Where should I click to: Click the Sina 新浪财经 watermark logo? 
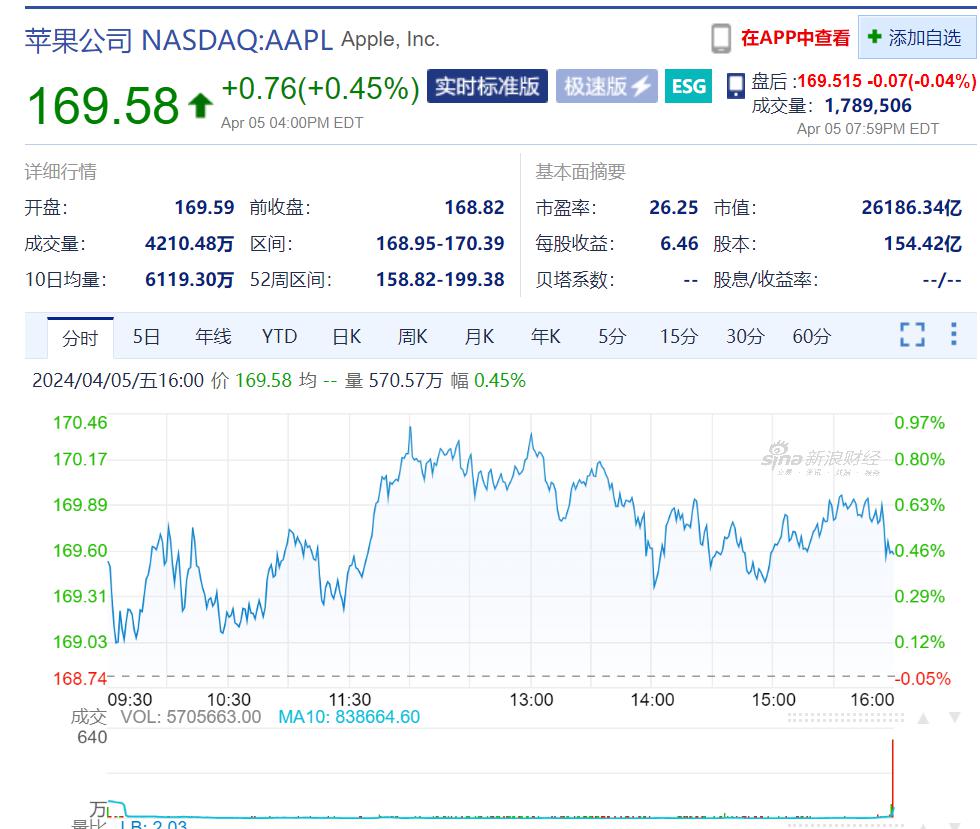[821, 459]
